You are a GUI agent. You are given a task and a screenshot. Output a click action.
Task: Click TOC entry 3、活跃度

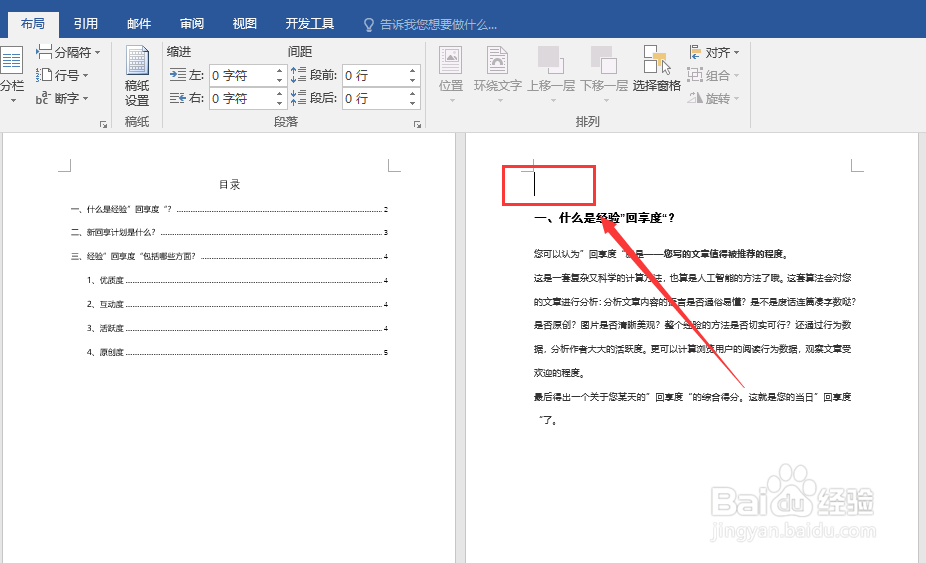pyautogui.click(x=237, y=328)
